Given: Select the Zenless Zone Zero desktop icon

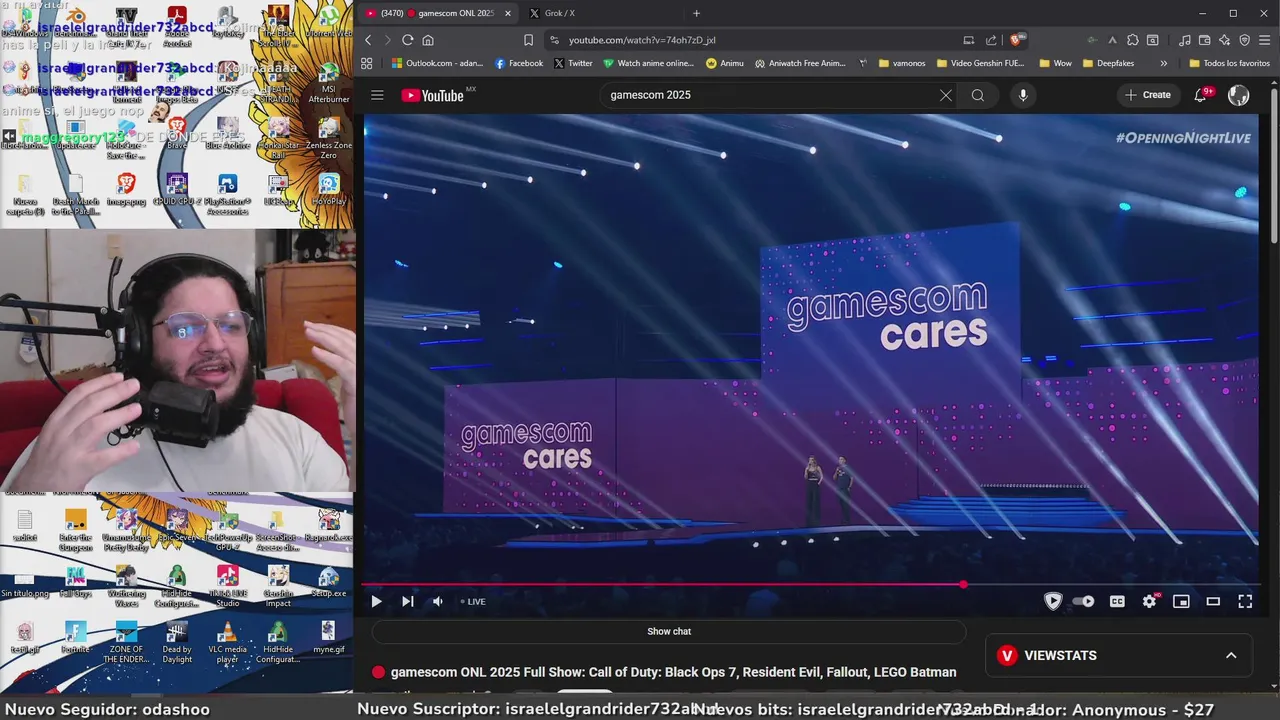Looking at the screenshot, I should (328, 140).
